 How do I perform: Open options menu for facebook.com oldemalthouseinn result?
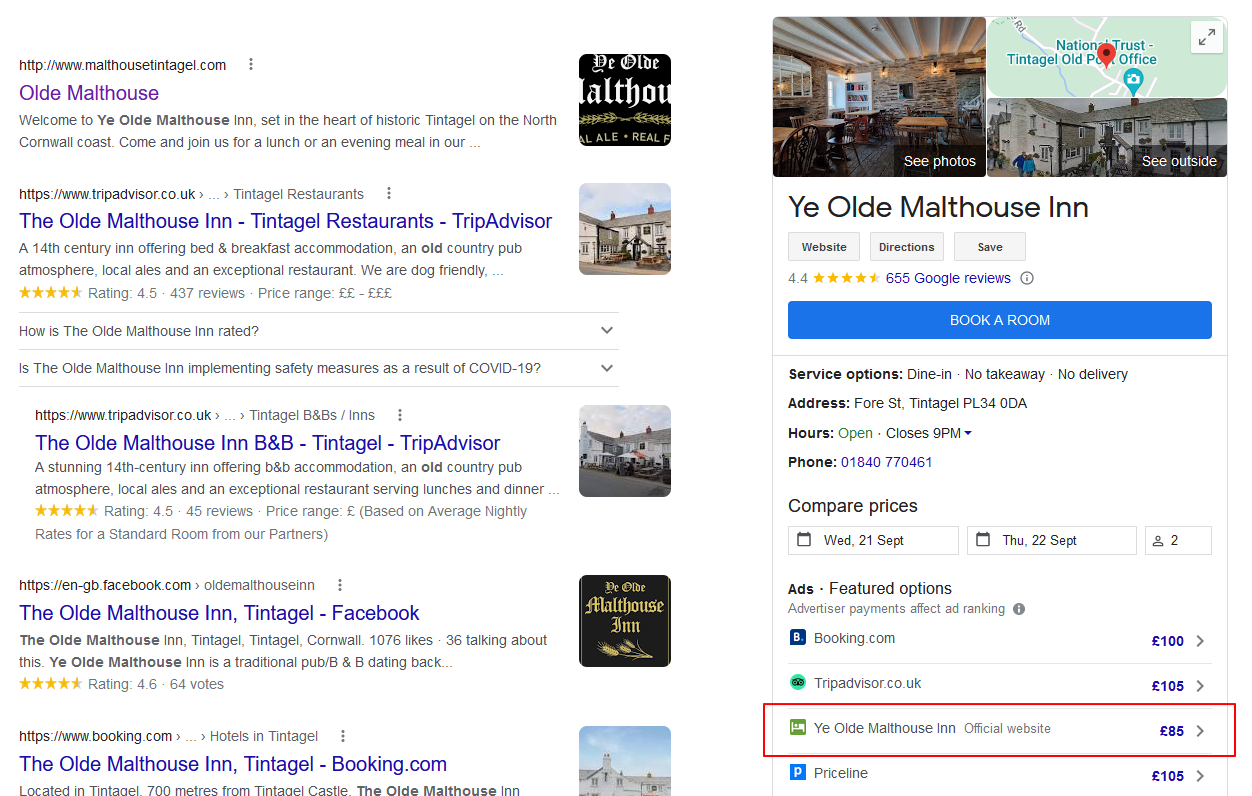click(x=340, y=585)
